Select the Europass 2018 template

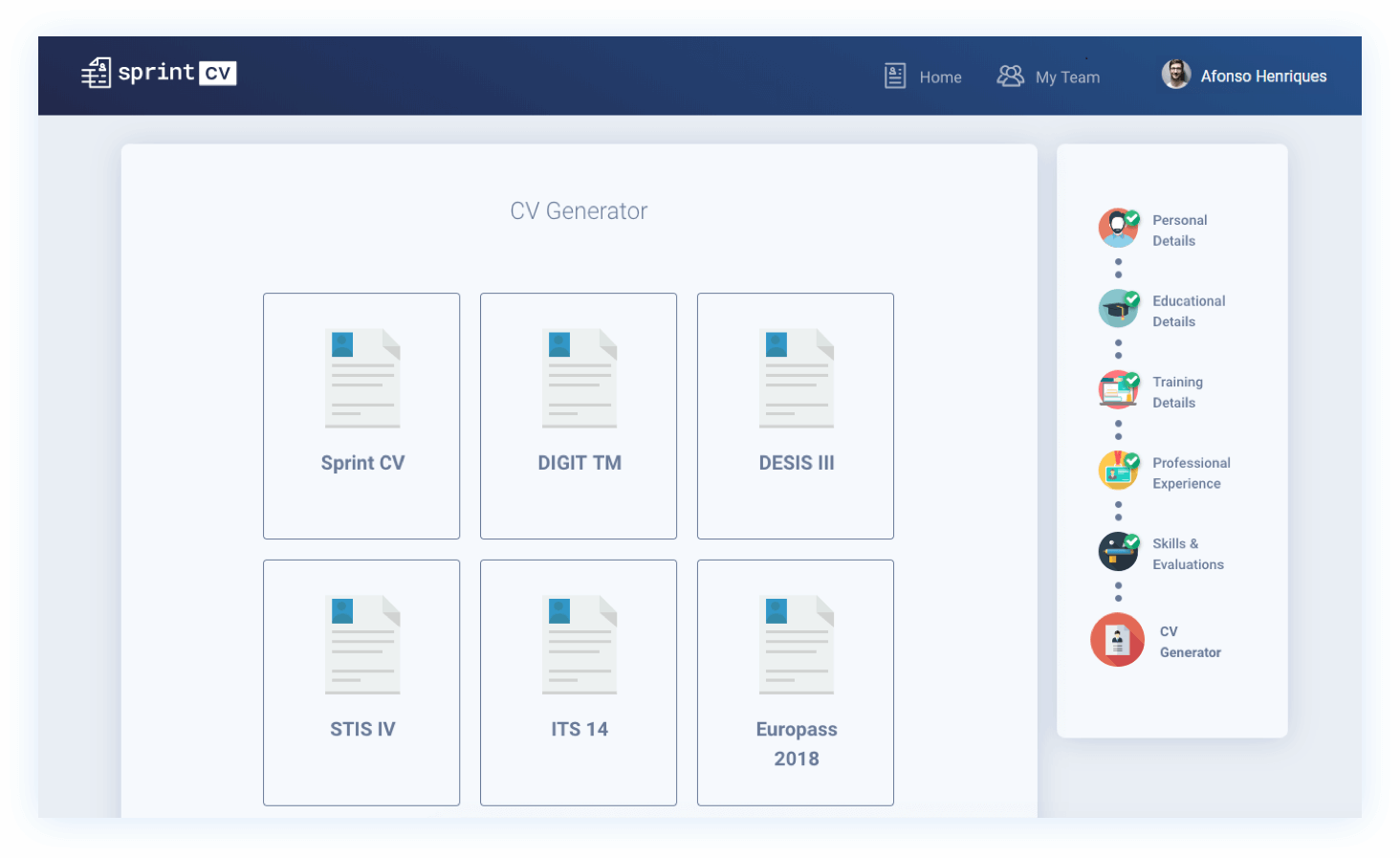pyautogui.click(x=796, y=682)
